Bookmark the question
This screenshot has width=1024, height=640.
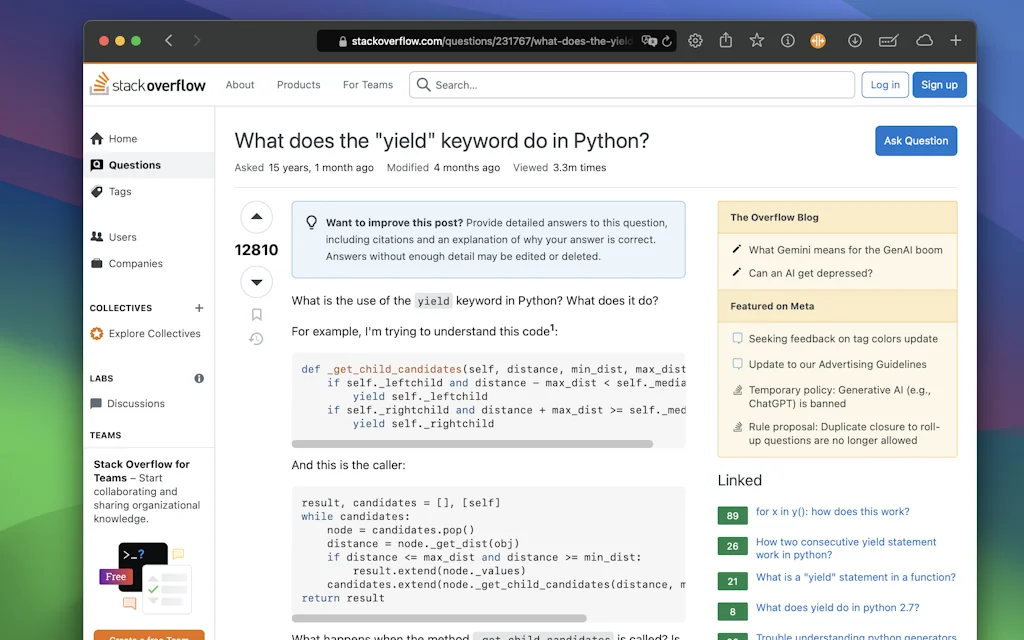pos(256,313)
